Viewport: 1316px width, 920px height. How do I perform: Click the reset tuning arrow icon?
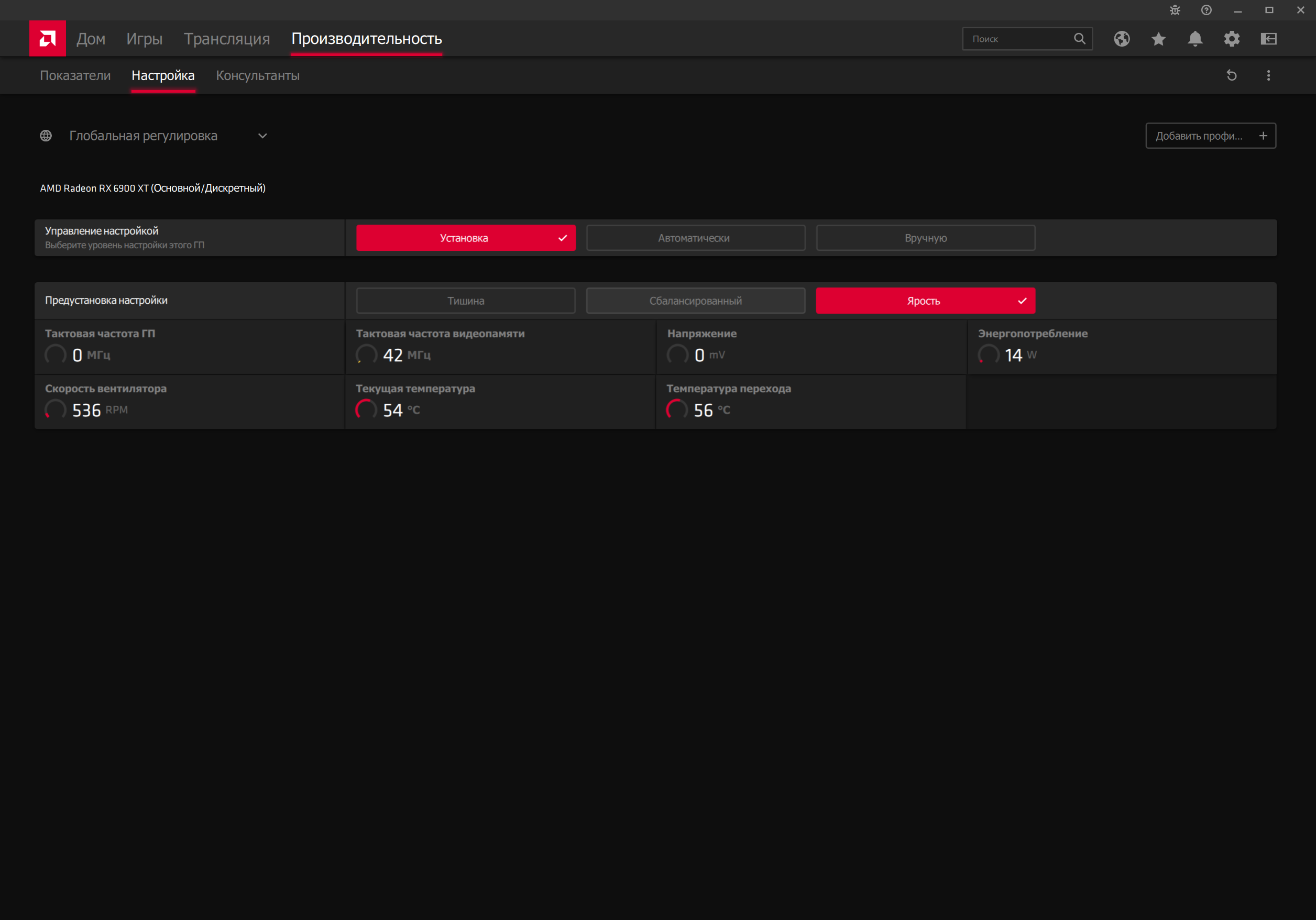tap(1232, 75)
